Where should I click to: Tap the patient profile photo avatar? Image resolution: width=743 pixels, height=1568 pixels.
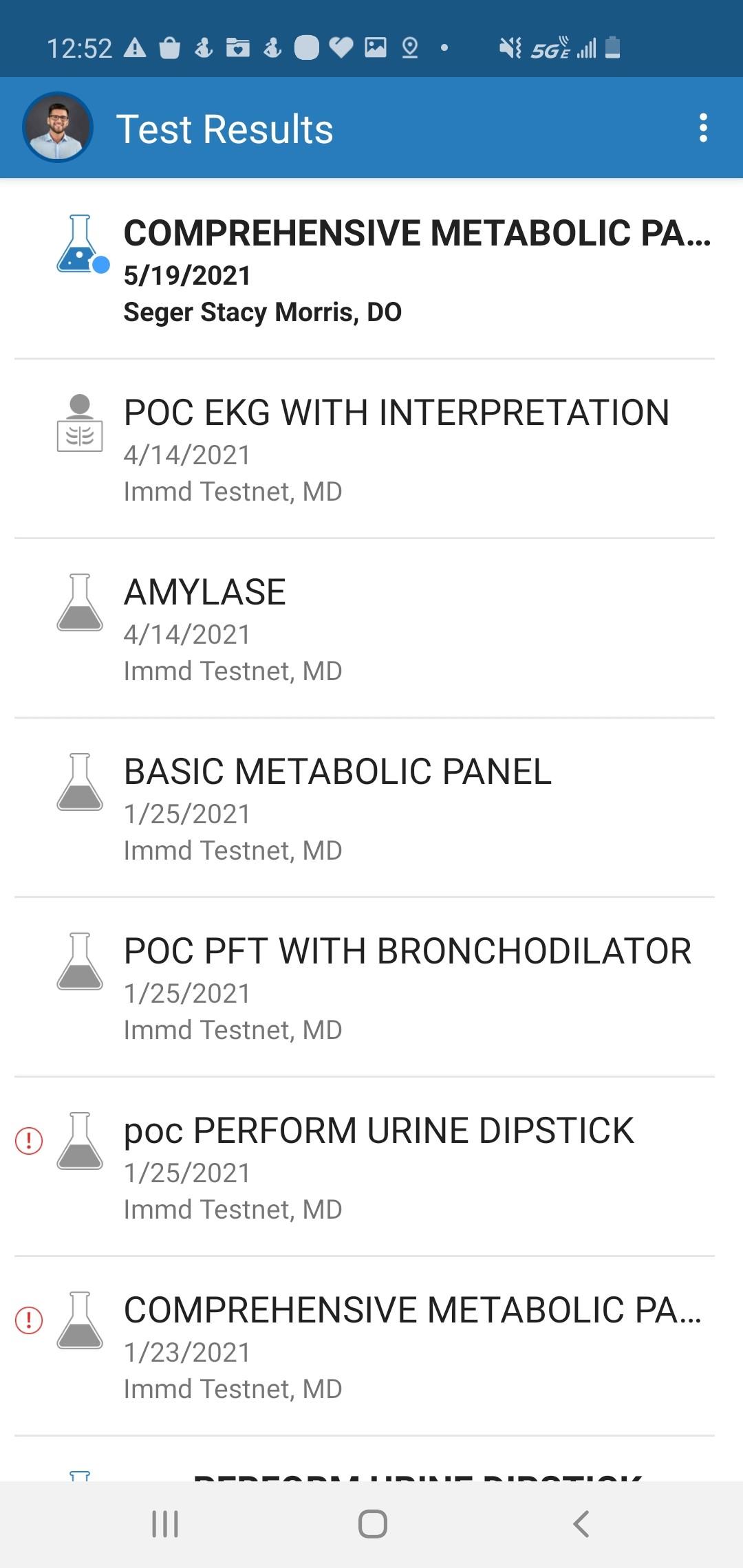point(58,127)
